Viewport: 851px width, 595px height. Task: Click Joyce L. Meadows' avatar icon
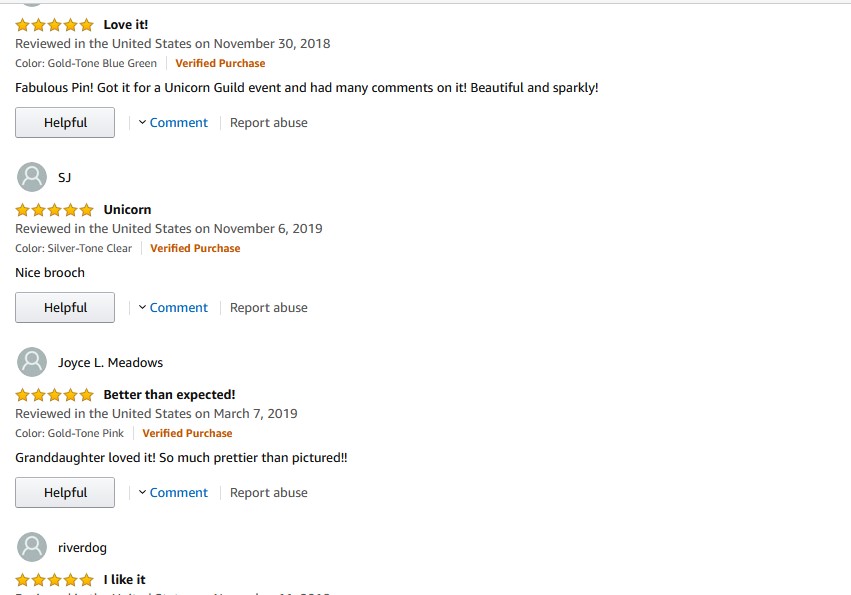(33, 362)
